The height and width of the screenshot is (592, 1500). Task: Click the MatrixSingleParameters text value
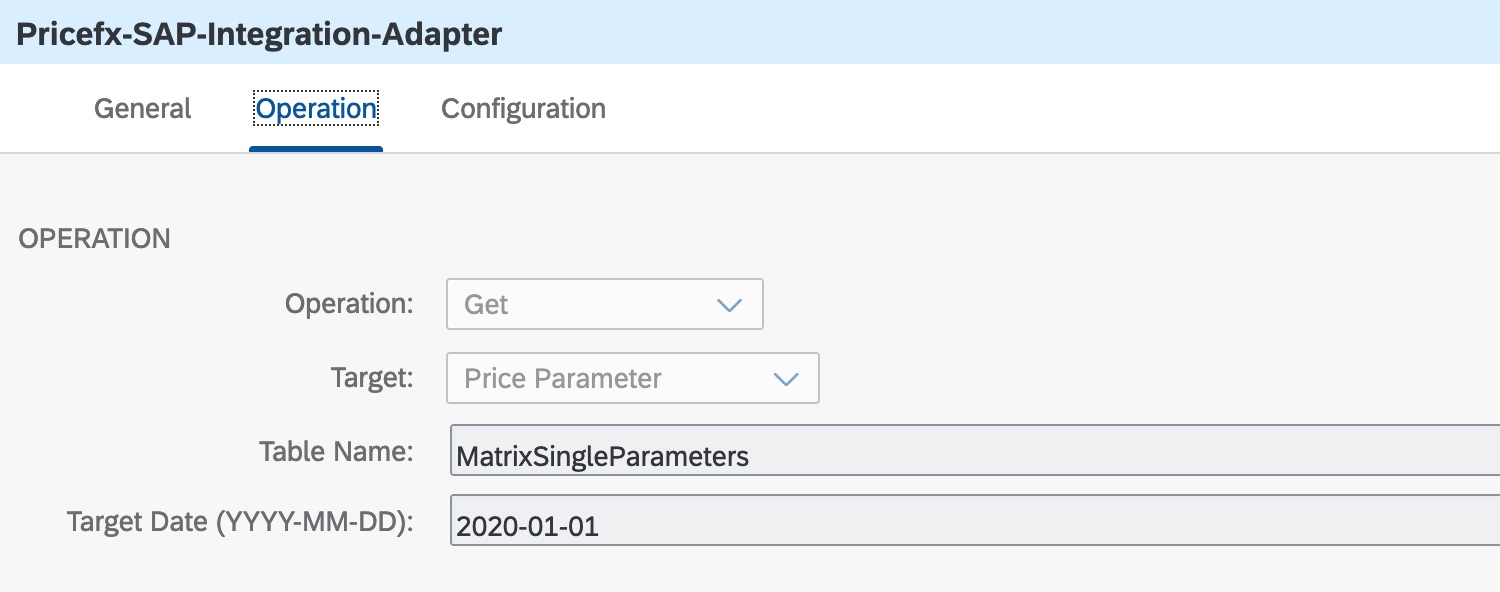pyautogui.click(x=601, y=455)
